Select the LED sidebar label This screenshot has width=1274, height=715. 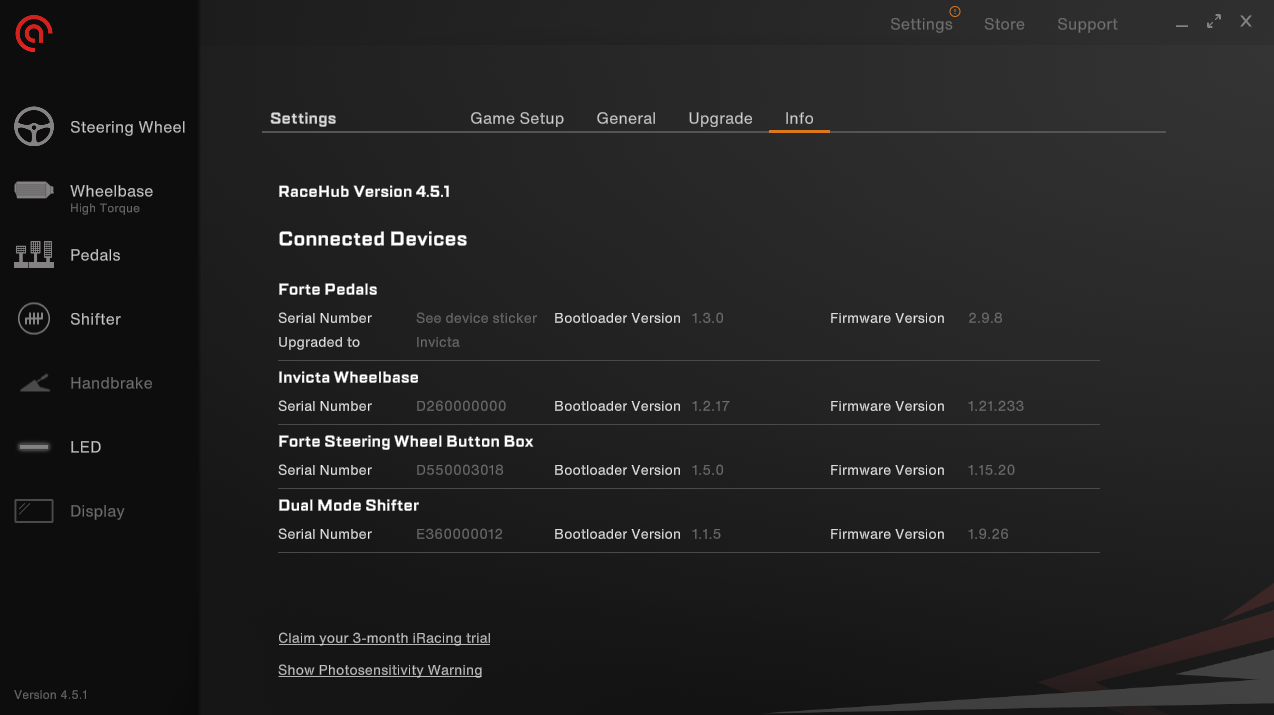[85, 447]
